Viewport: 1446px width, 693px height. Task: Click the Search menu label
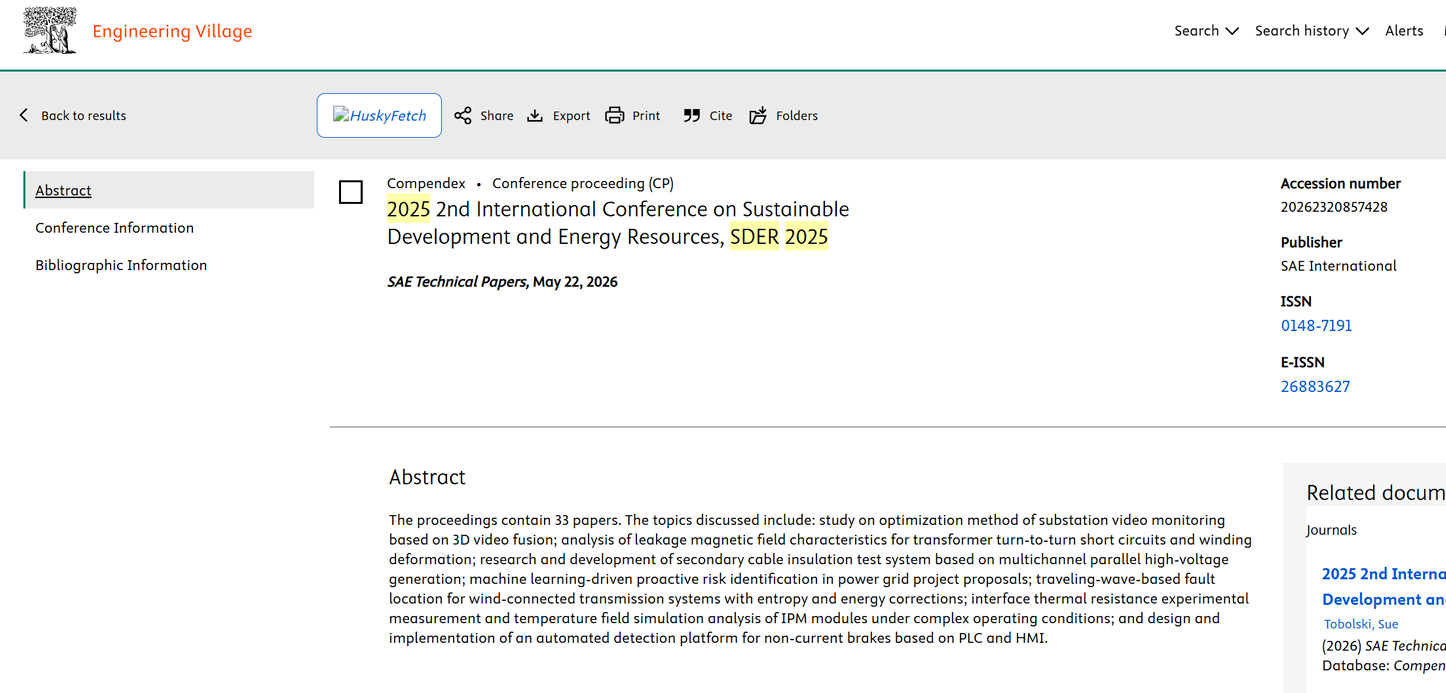[1196, 31]
